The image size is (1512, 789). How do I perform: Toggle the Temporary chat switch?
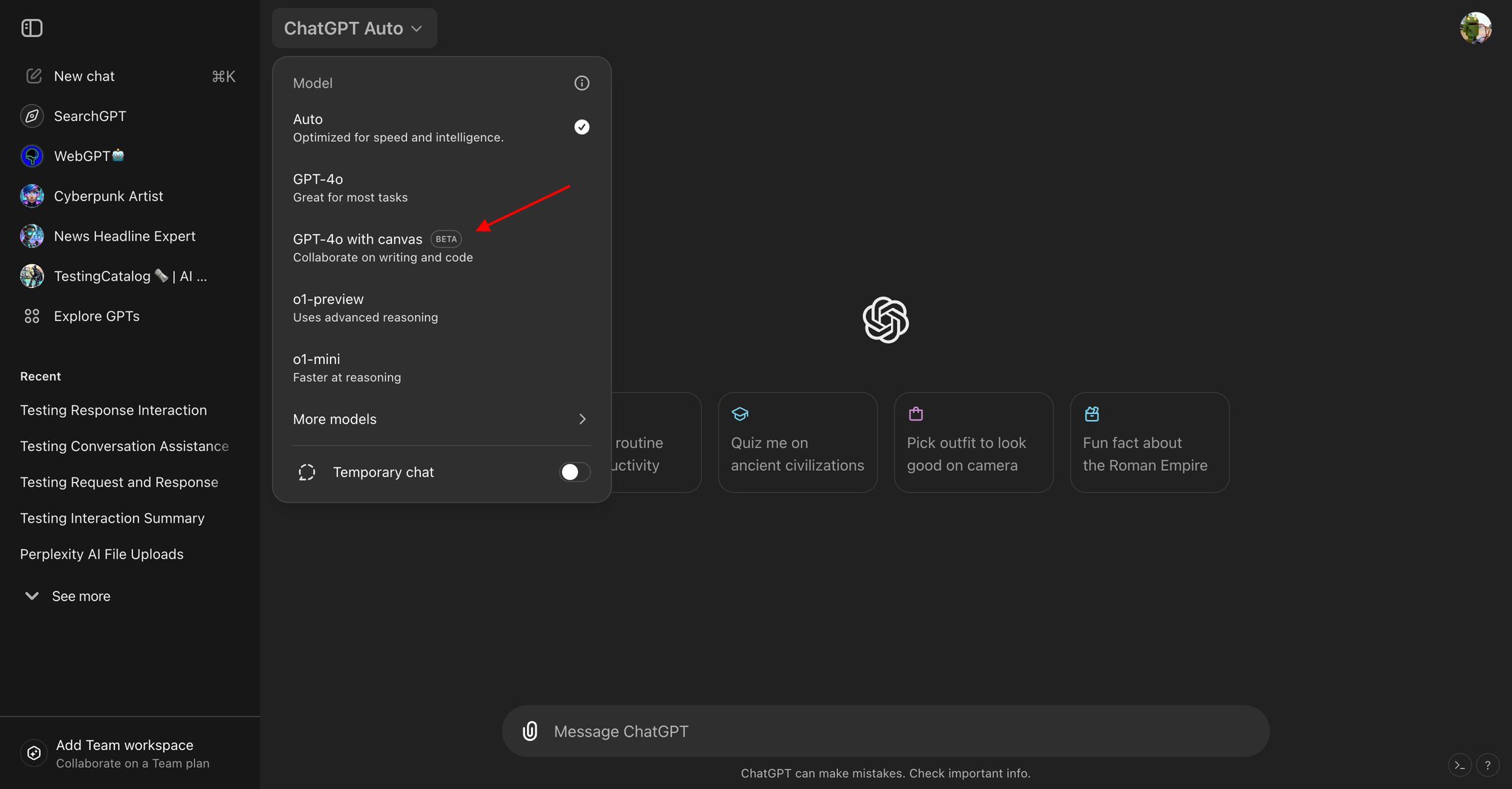click(574, 472)
